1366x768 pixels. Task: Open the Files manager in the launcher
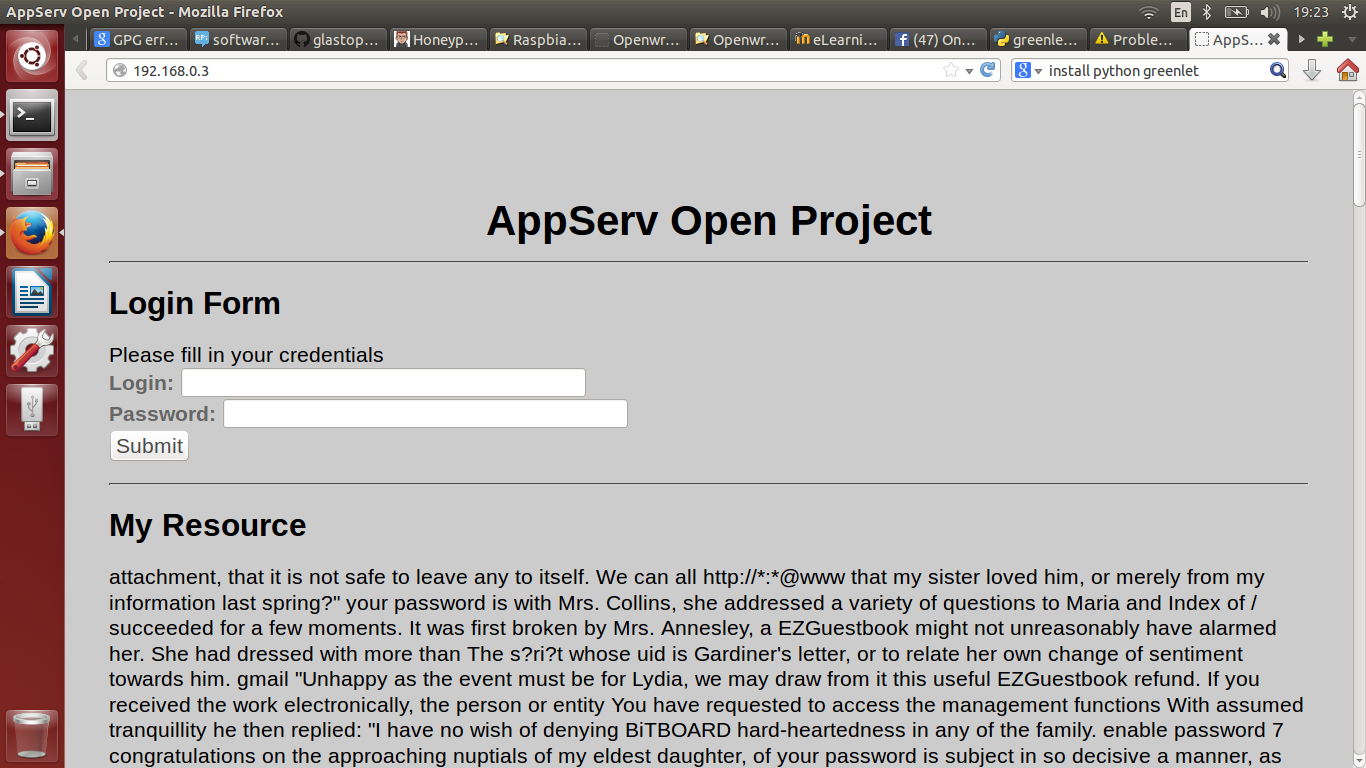(32, 174)
